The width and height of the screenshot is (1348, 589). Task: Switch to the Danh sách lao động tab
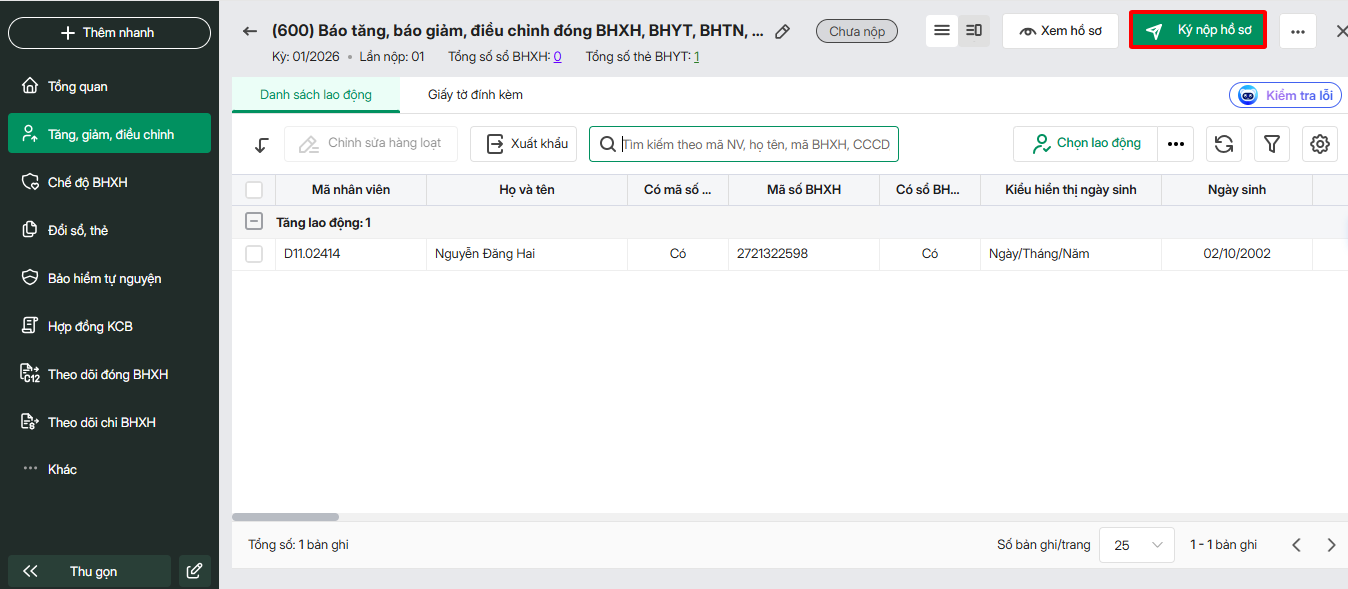click(316, 95)
